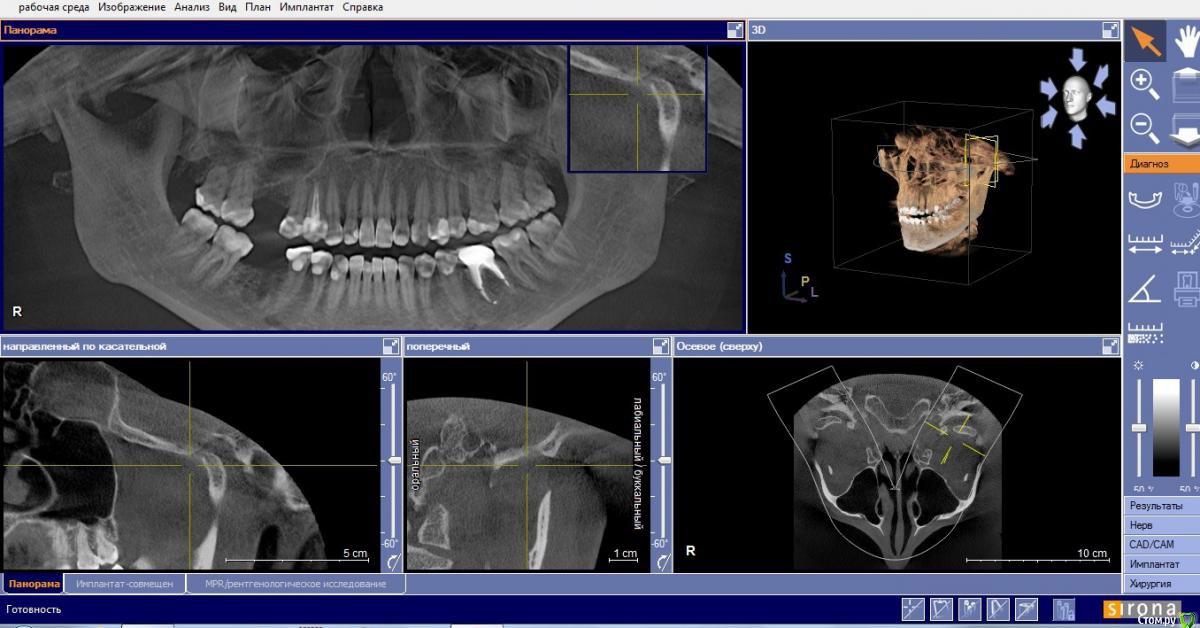The height and width of the screenshot is (628, 1200).
Task: Click the inset thumbnail in panorama view
Action: [x=637, y=107]
